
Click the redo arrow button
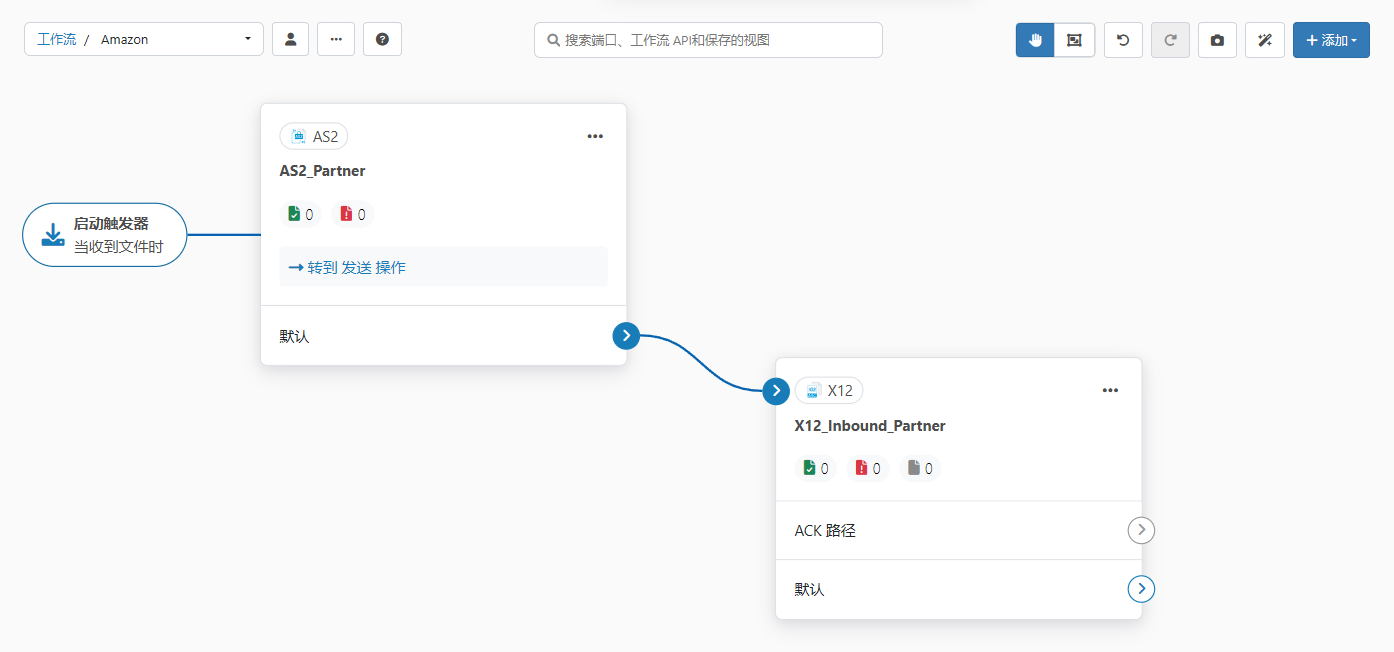(x=1170, y=40)
